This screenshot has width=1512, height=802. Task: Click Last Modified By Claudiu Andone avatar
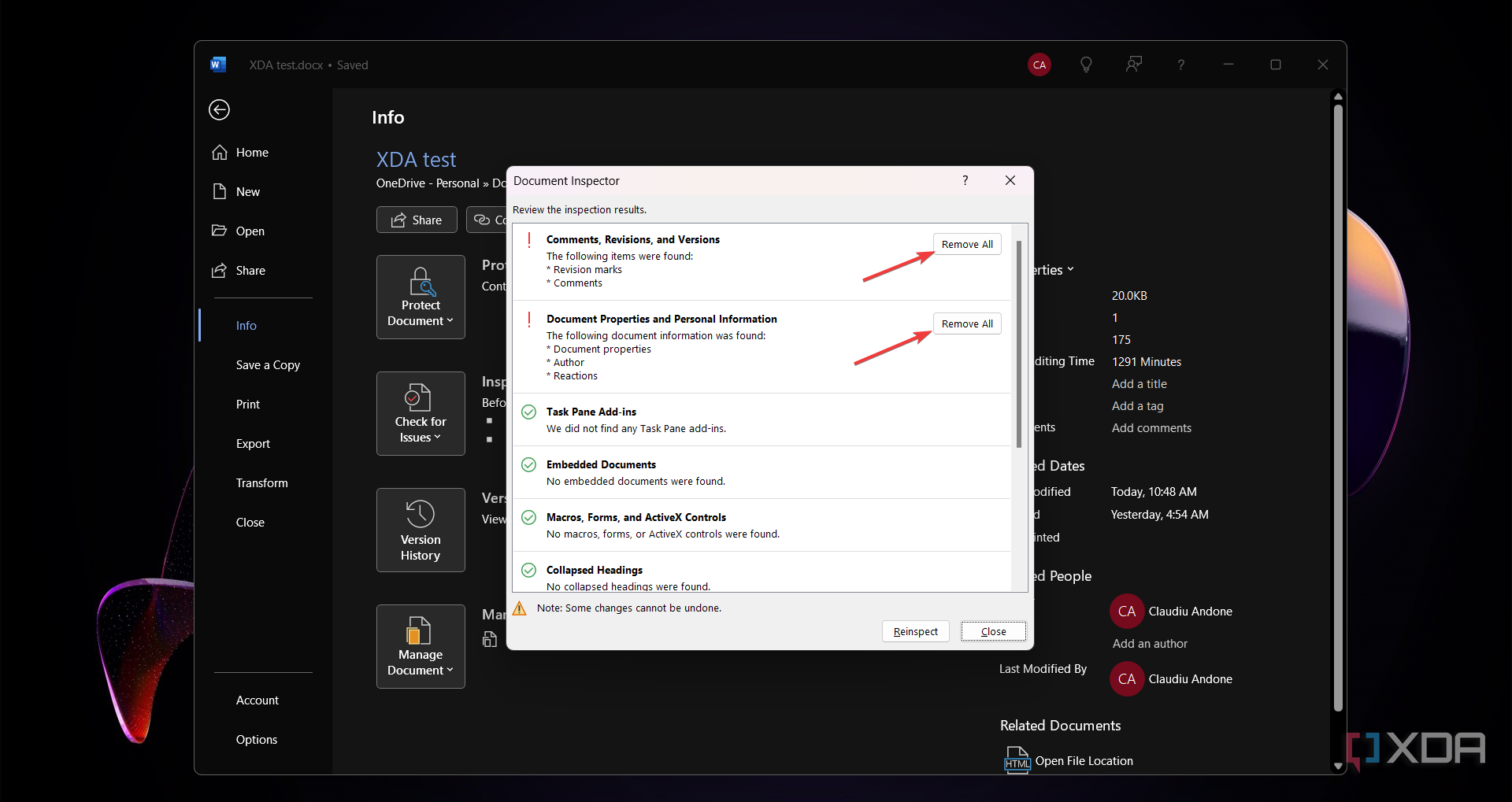1127,679
